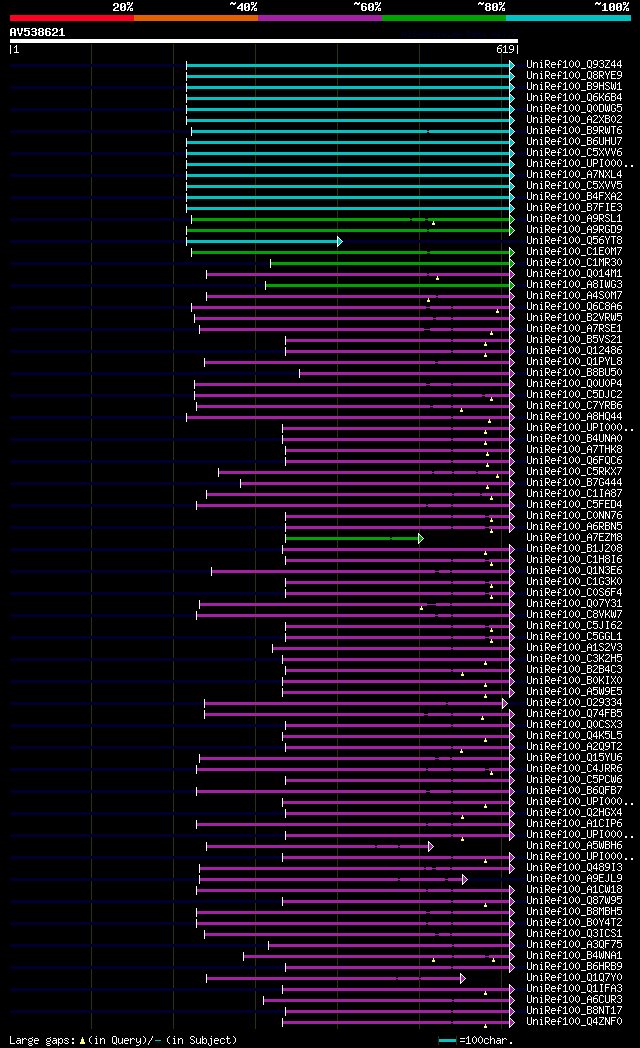Open the UniRef100_Q6K6B4 hit label

tap(574, 98)
